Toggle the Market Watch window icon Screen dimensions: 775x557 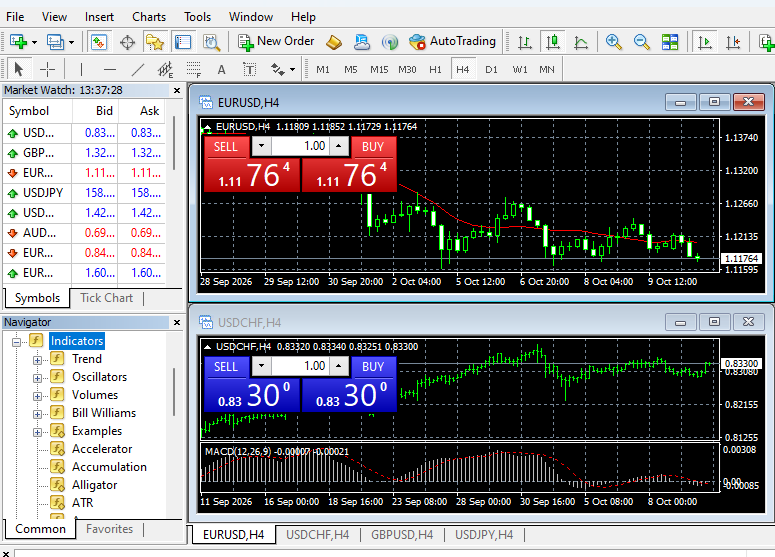click(99, 42)
